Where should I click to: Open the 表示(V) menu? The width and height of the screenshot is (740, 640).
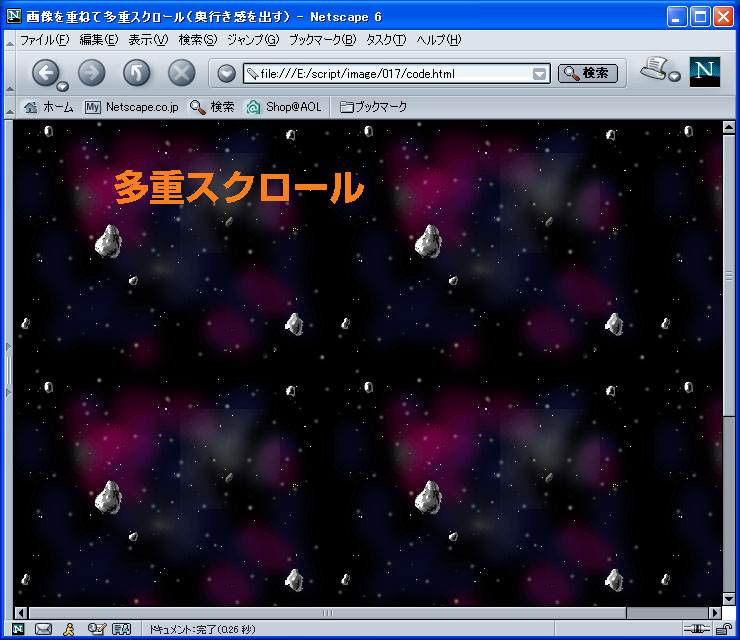tap(148, 40)
